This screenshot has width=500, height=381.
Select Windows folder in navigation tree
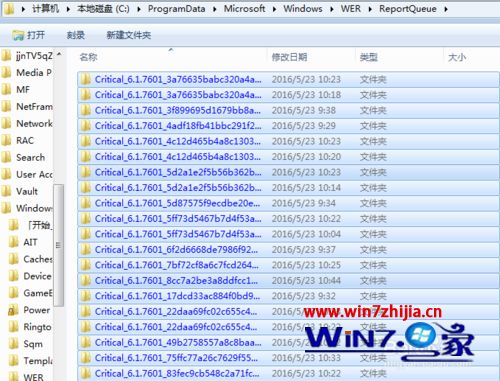[27, 208]
